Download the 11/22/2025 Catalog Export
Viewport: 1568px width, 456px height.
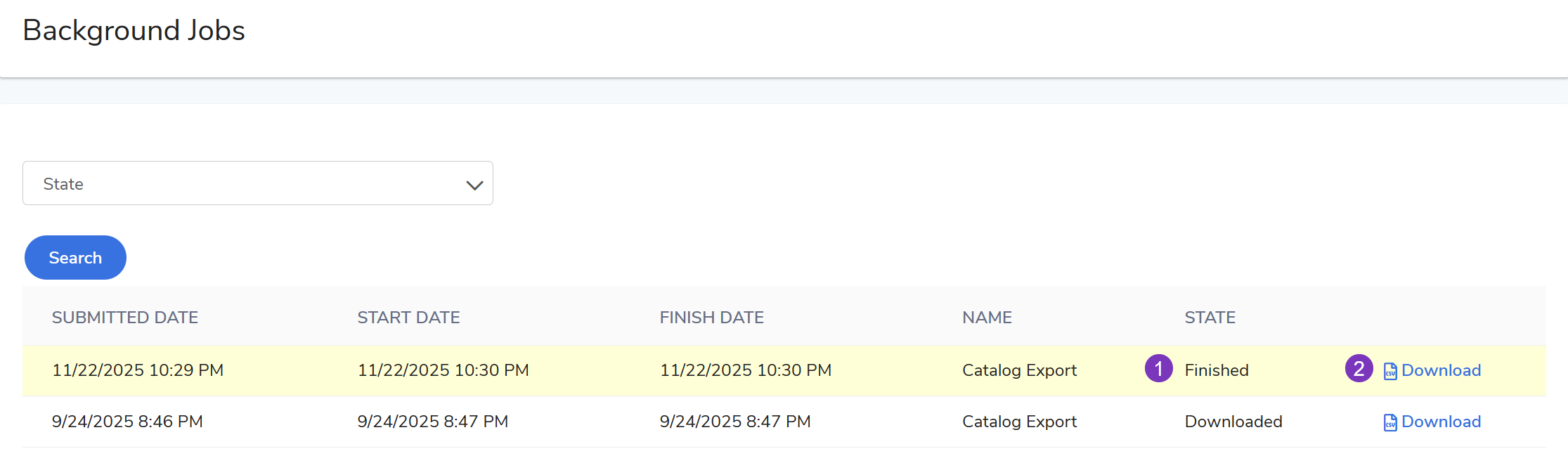pos(1440,370)
